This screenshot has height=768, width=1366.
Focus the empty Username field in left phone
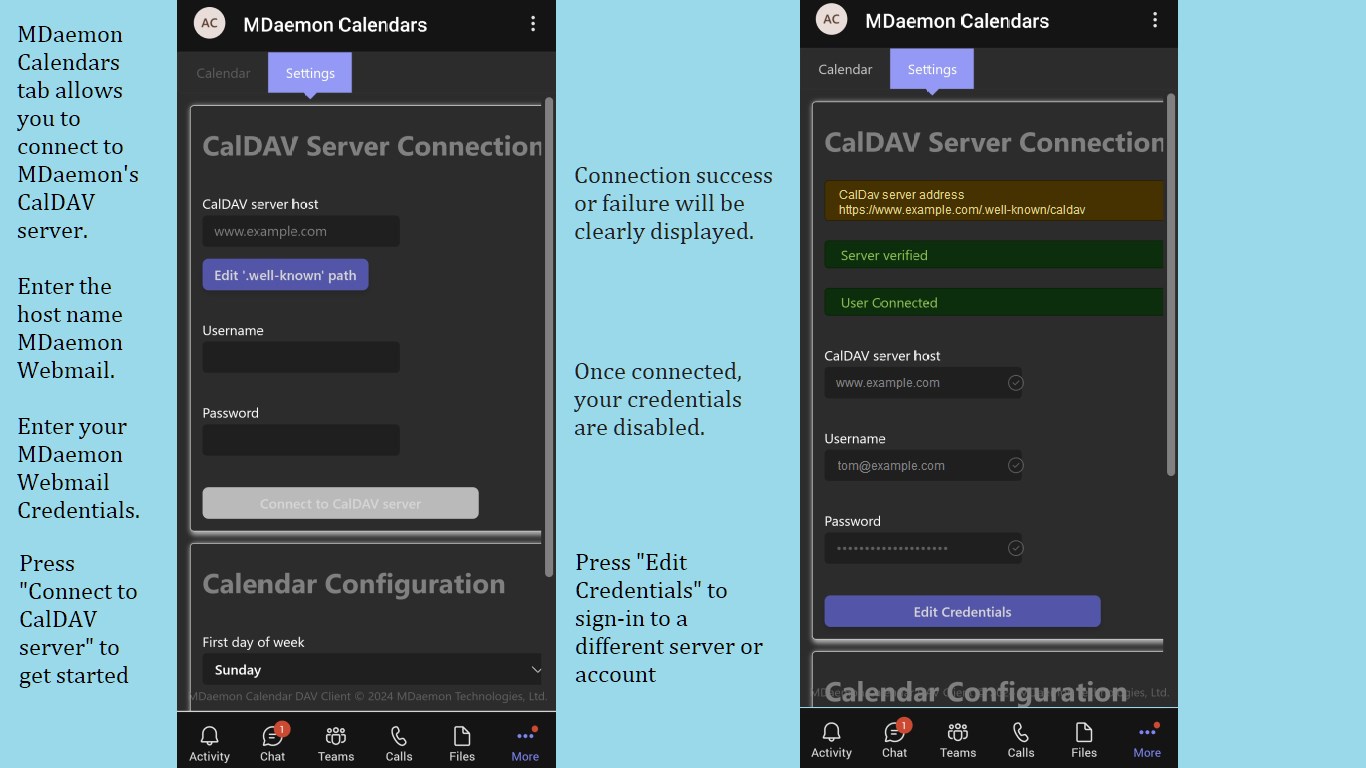pos(301,357)
